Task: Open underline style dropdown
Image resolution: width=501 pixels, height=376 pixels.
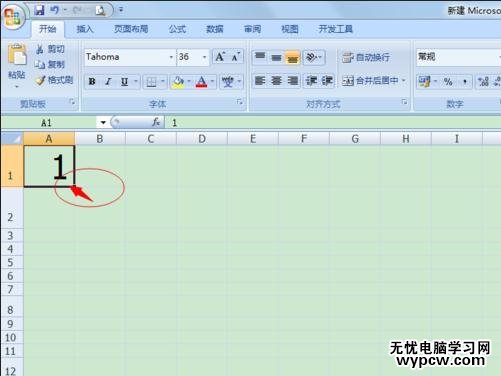Action: (x=136, y=81)
